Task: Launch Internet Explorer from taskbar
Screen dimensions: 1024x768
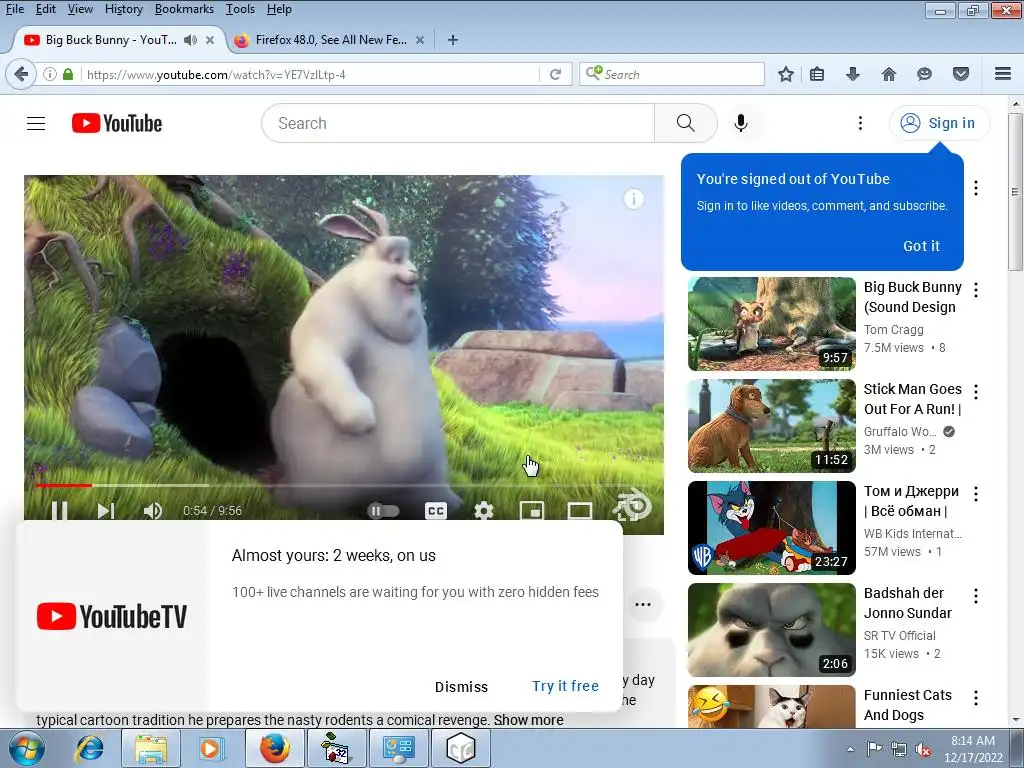Action: pos(89,748)
